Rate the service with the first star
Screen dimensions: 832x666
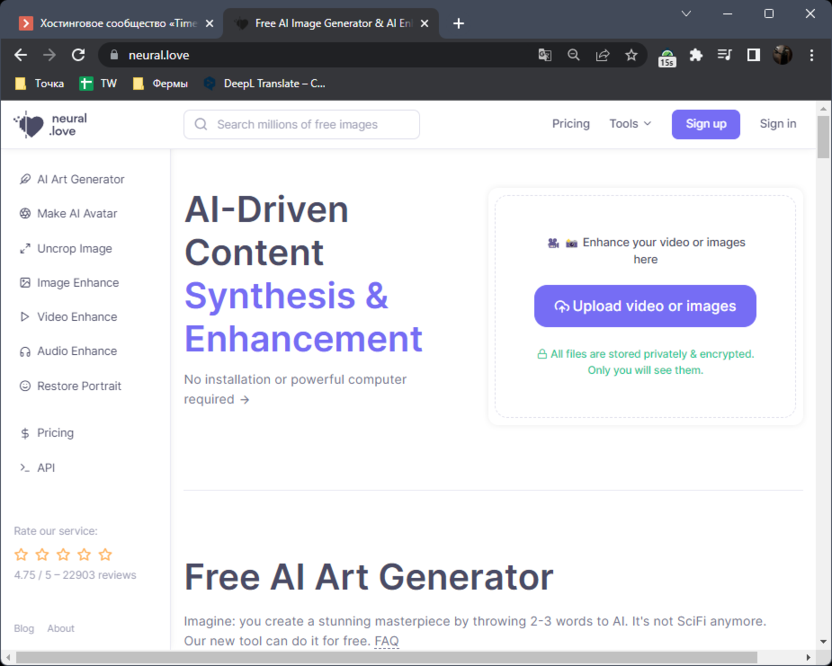coord(21,554)
